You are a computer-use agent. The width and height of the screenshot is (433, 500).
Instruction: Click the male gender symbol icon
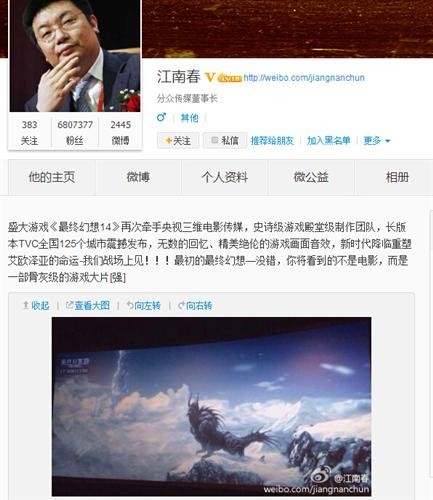pyautogui.click(x=161, y=117)
